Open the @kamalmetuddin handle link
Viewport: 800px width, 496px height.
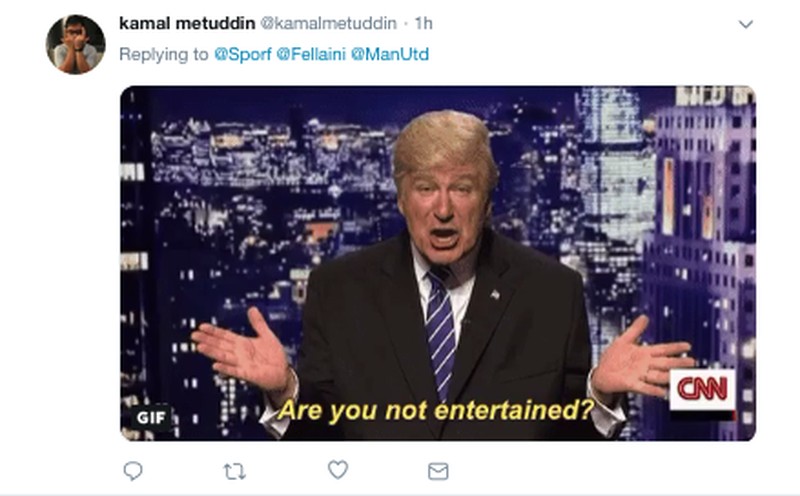click(x=329, y=23)
